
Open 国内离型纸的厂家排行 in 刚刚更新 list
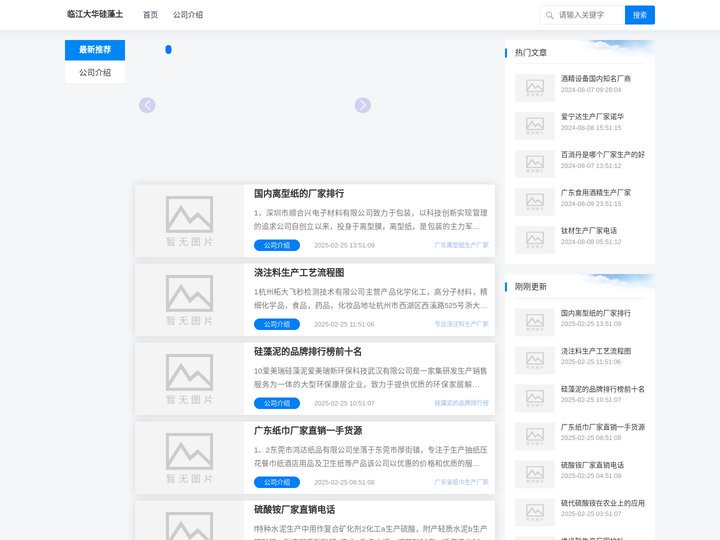pyautogui.click(x=596, y=313)
